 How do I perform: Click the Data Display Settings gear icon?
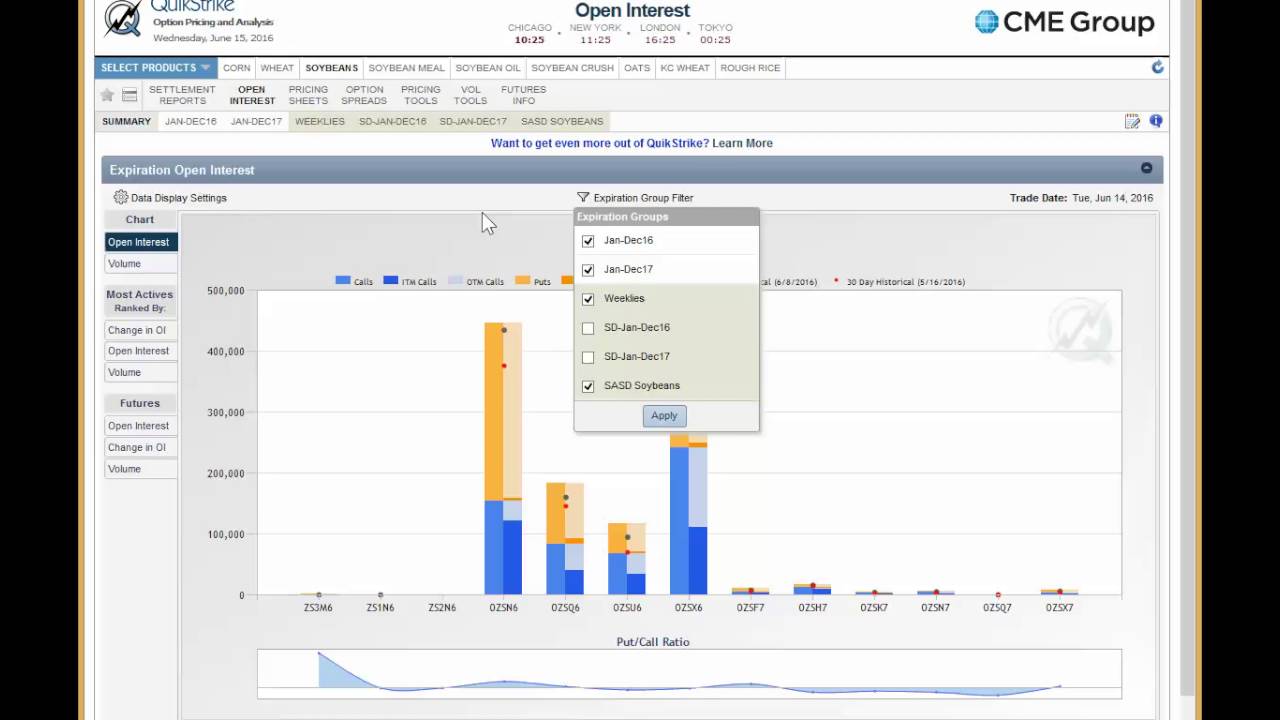point(121,197)
